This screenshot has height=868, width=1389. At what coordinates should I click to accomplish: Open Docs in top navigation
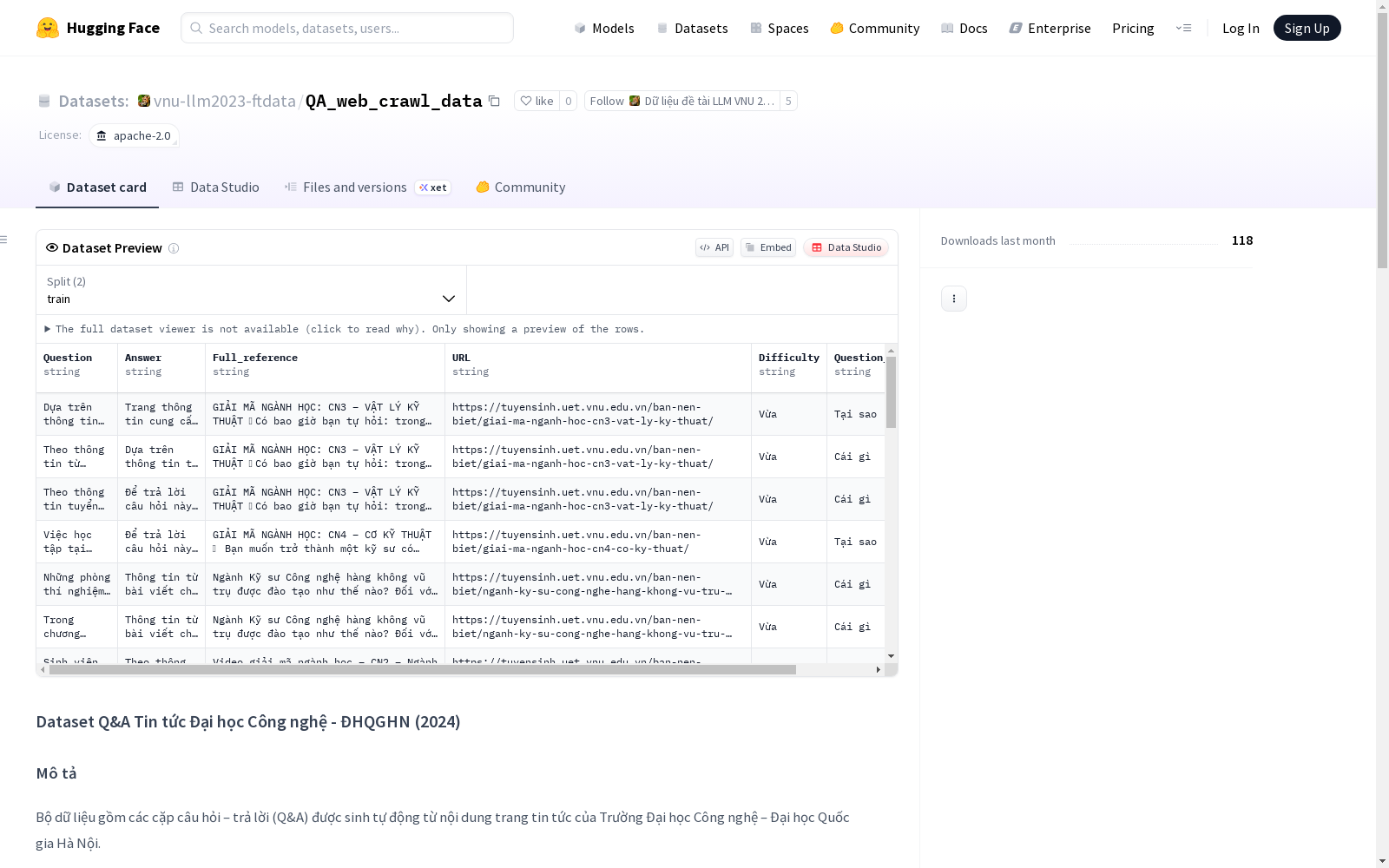(964, 28)
